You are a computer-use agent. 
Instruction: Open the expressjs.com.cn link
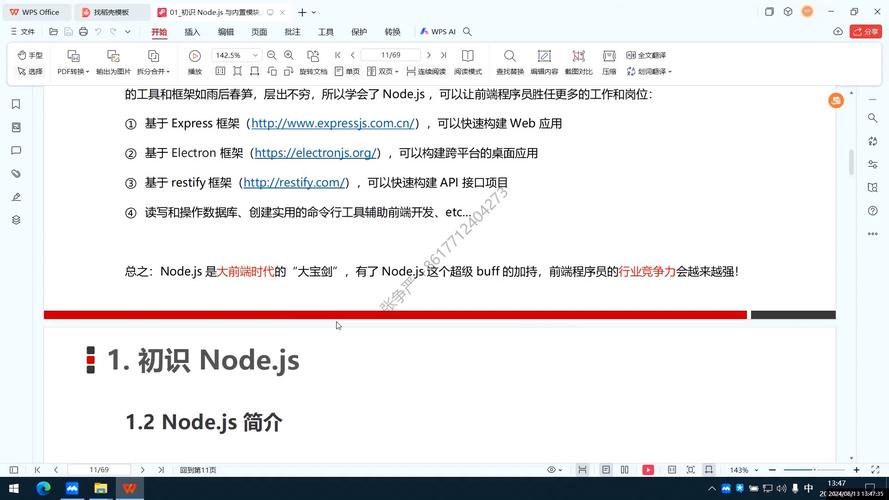click(333, 123)
